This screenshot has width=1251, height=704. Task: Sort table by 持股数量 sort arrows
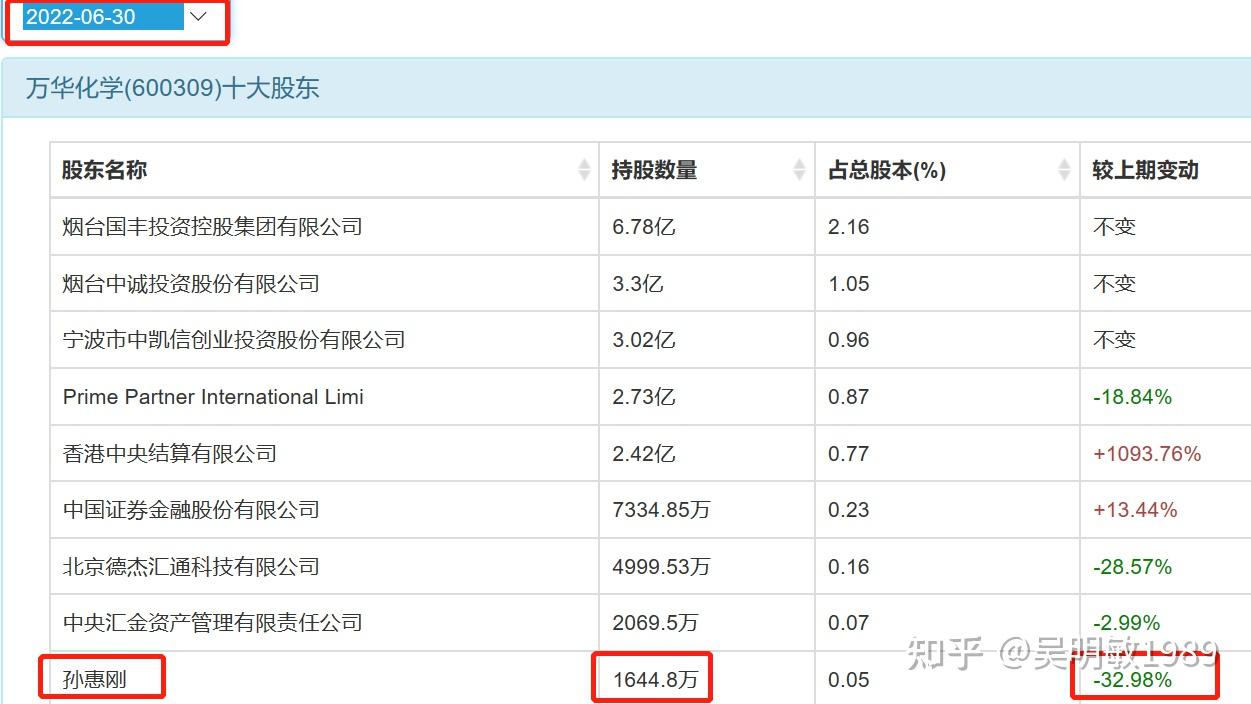tap(799, 170)
